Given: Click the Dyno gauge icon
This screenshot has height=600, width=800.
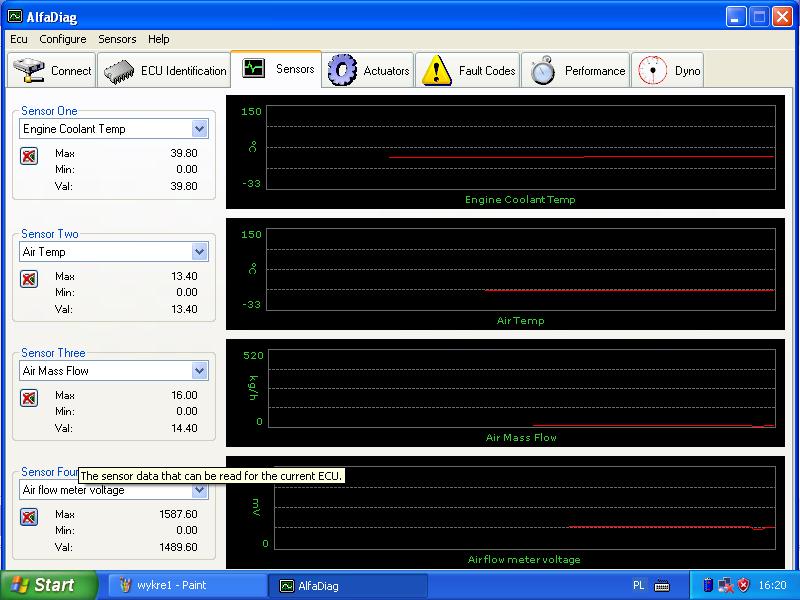Looking at the screenshot, I should click(653, 71).
